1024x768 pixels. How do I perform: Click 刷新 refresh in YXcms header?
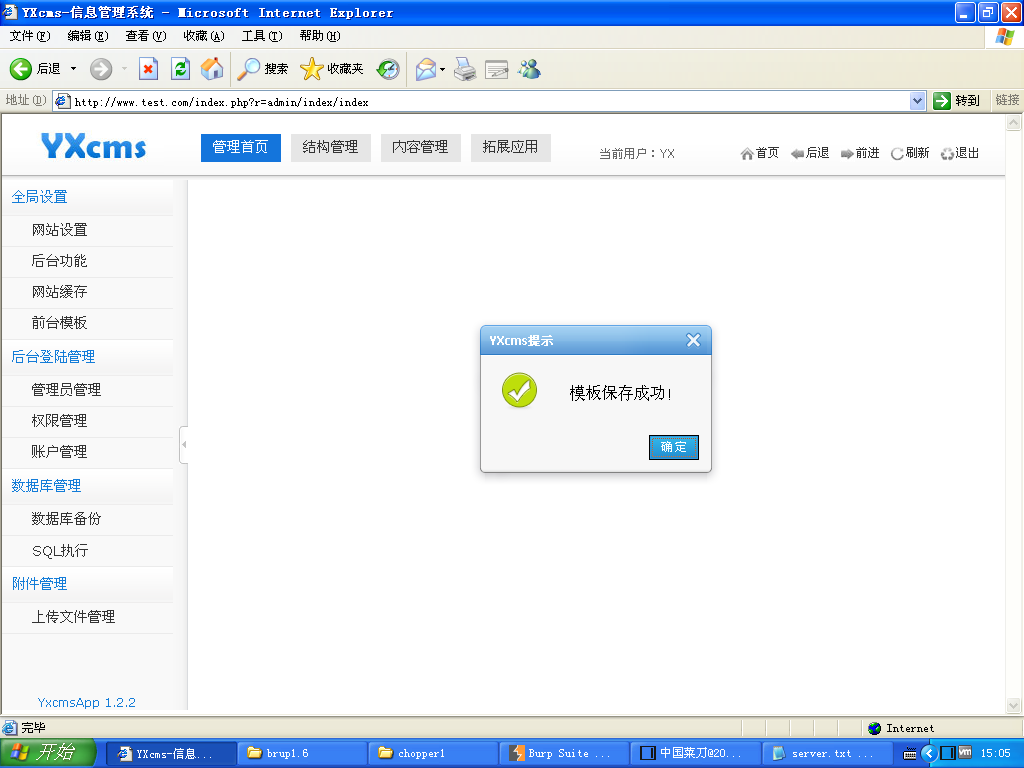click(910, 153)
